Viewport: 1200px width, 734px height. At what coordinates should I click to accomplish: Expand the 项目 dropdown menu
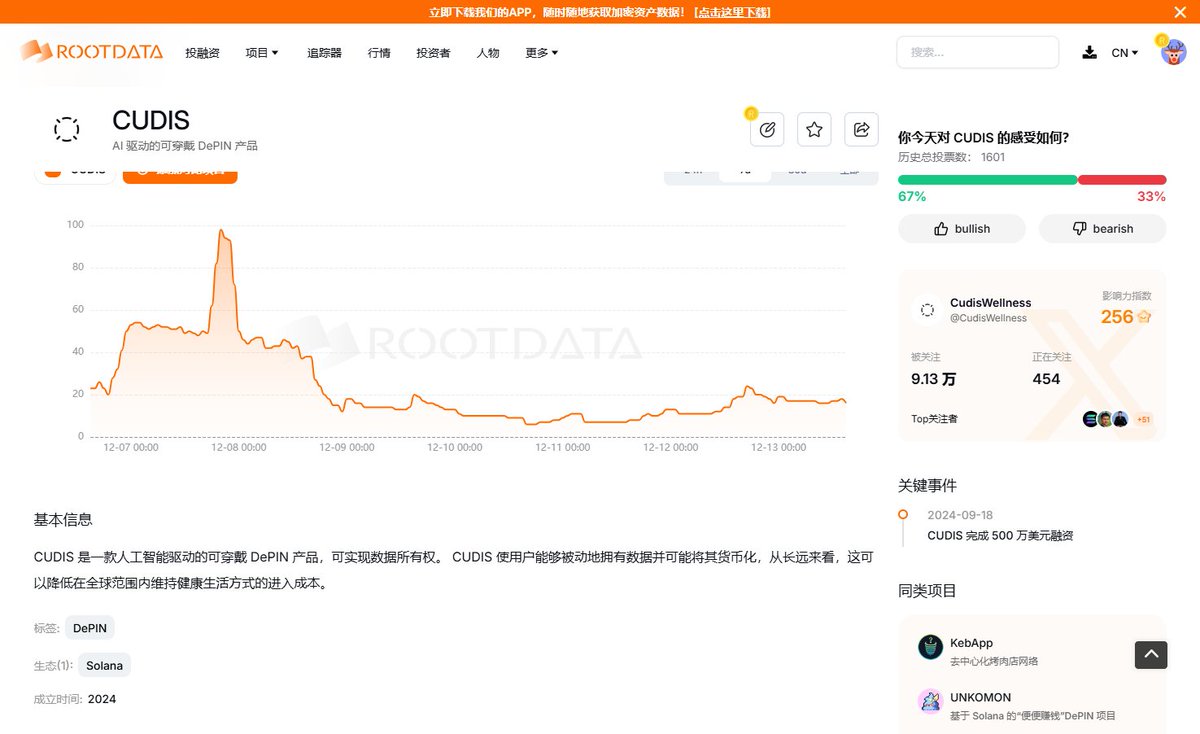[x=262, y=53]
